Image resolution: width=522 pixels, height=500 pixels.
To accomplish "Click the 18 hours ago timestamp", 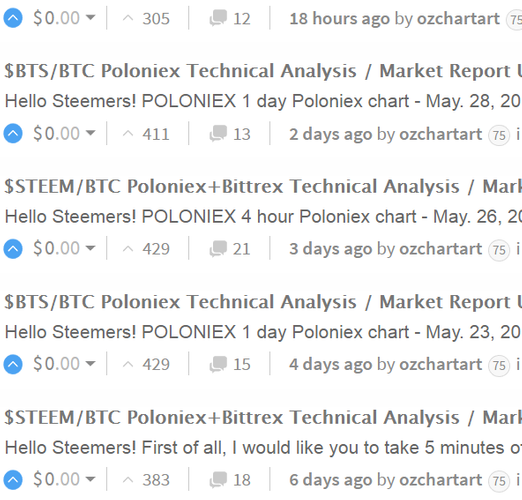I will [339, 19].
